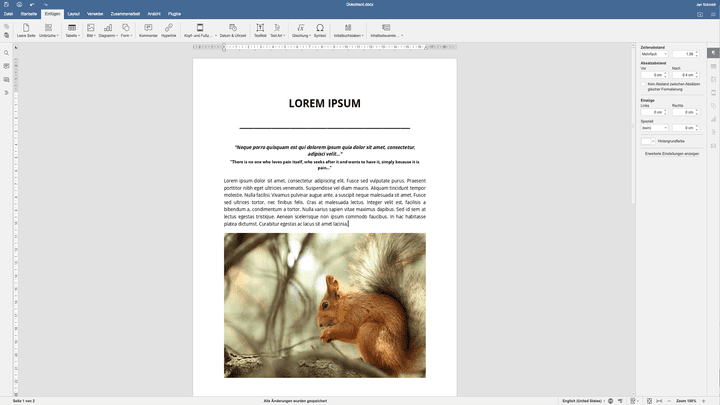The height and width of the screenshot is (405, 720).
Task: Switch to the Layout tab
Action: (73, 14)
